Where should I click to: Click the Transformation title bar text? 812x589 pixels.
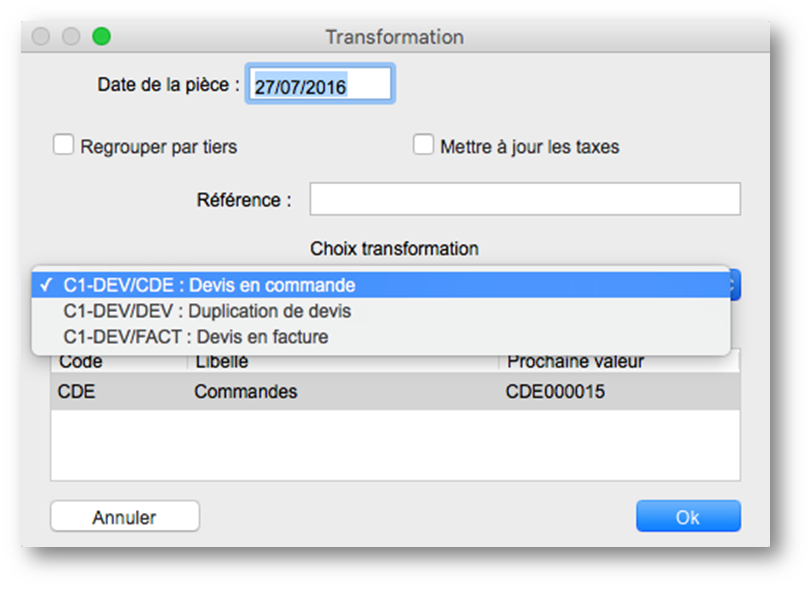click(394, 37)
